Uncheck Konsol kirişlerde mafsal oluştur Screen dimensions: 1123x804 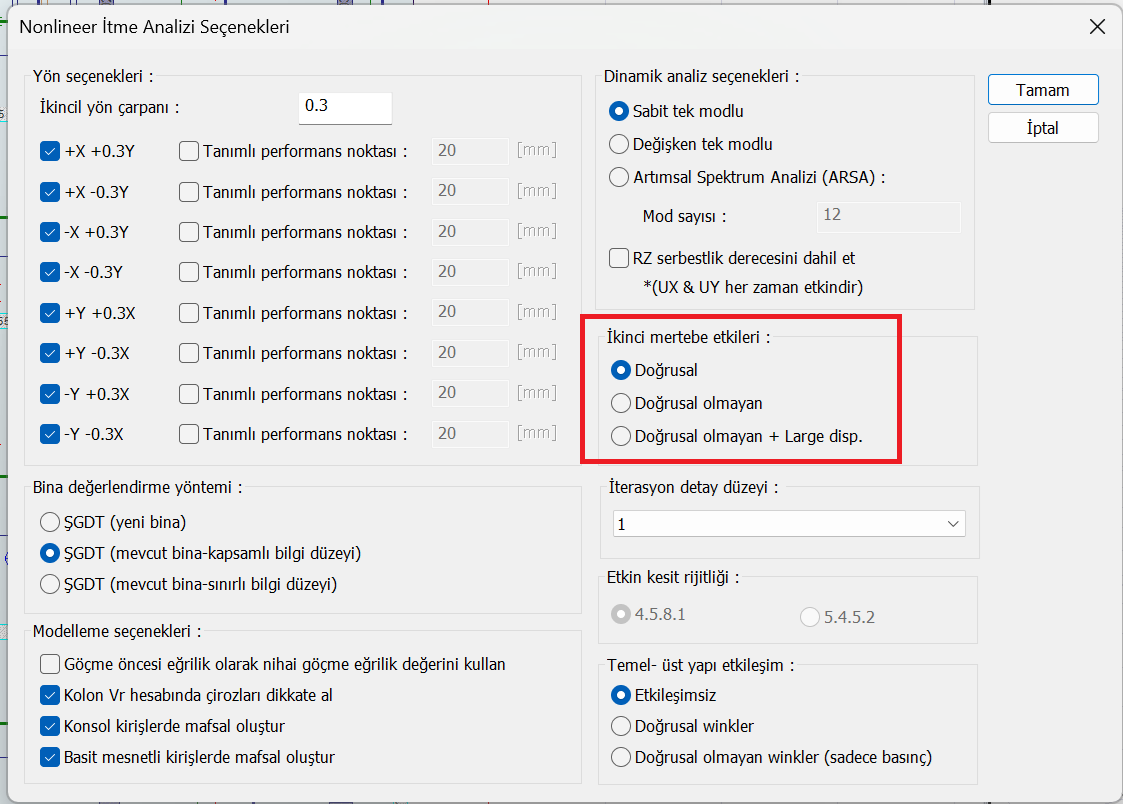[50, 726]
